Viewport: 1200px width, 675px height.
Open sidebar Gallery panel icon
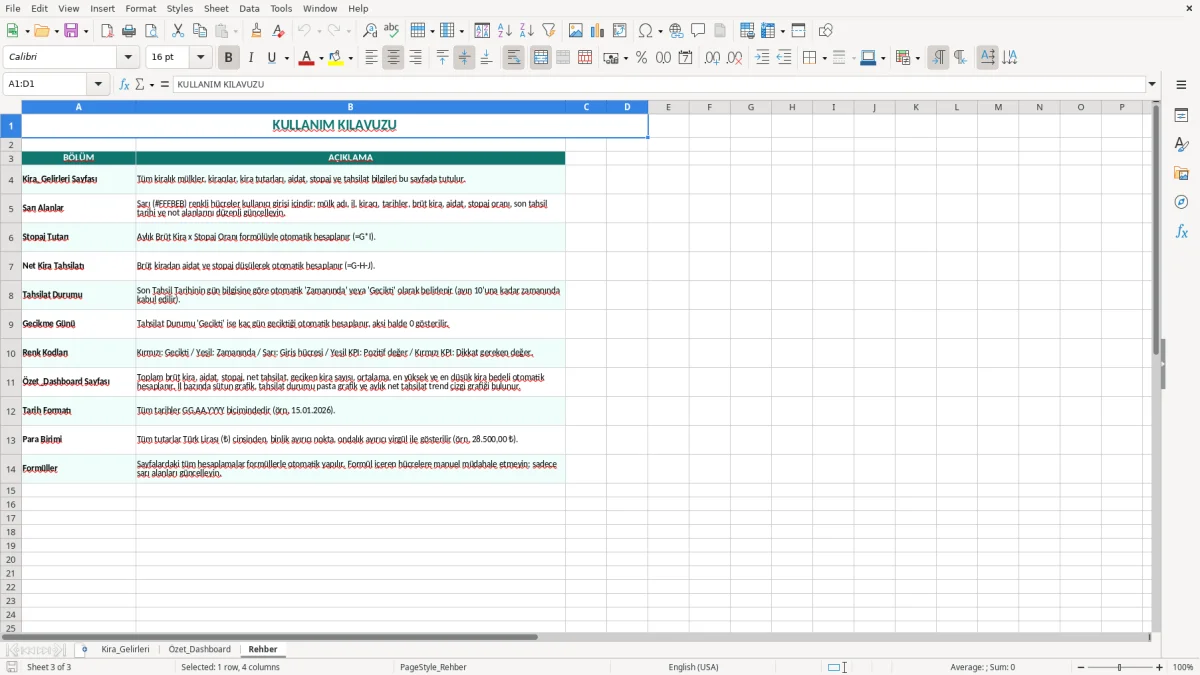tap(1181, 174)
